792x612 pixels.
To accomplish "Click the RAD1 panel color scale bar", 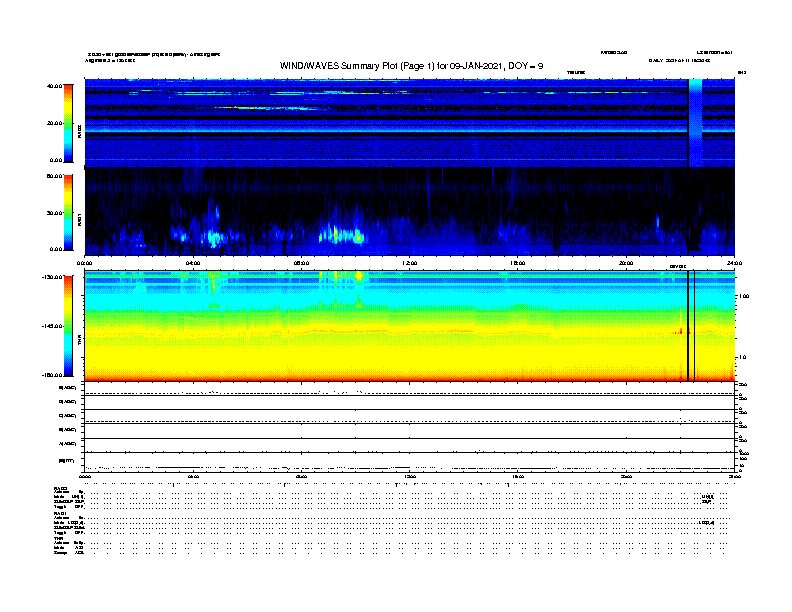I will [68, 213].
